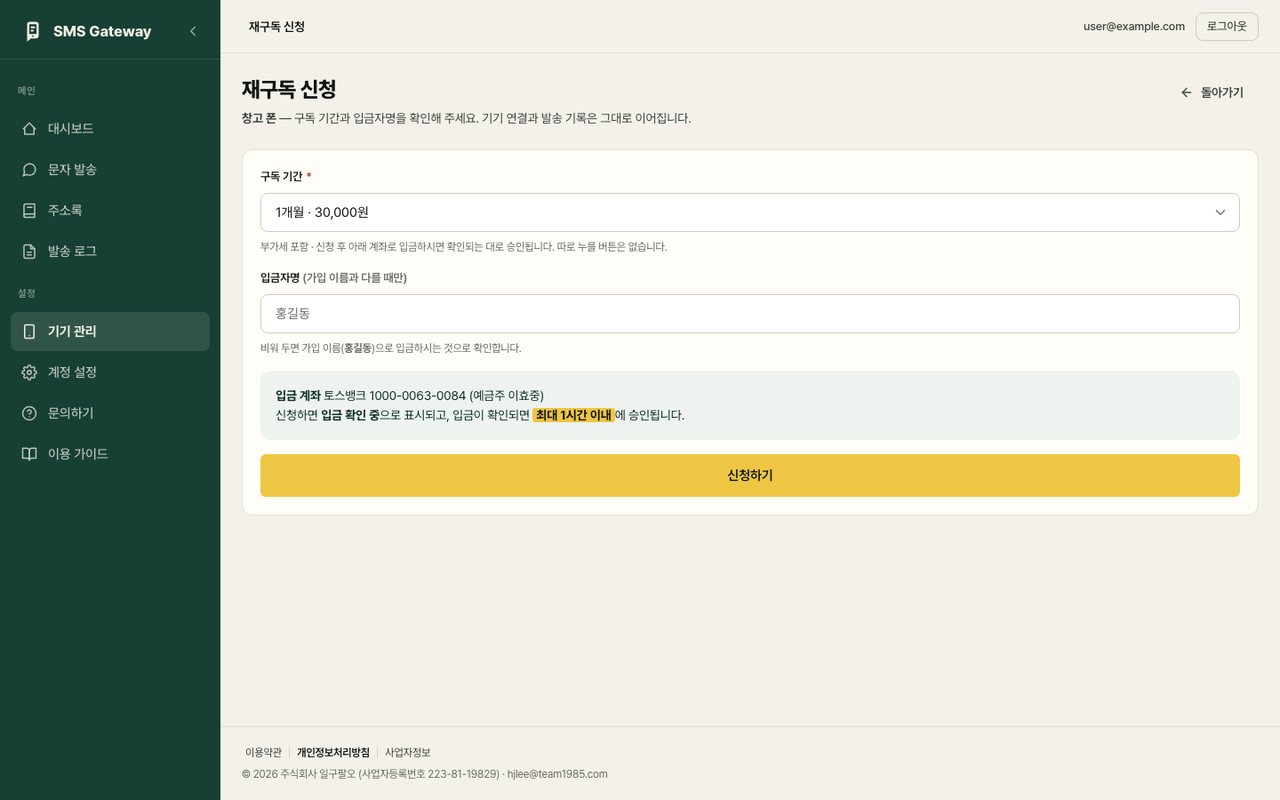The height and width of the screenshot is (800, 1280).
Task: Click the SMS Gateway title text
Action: (102, 31)
